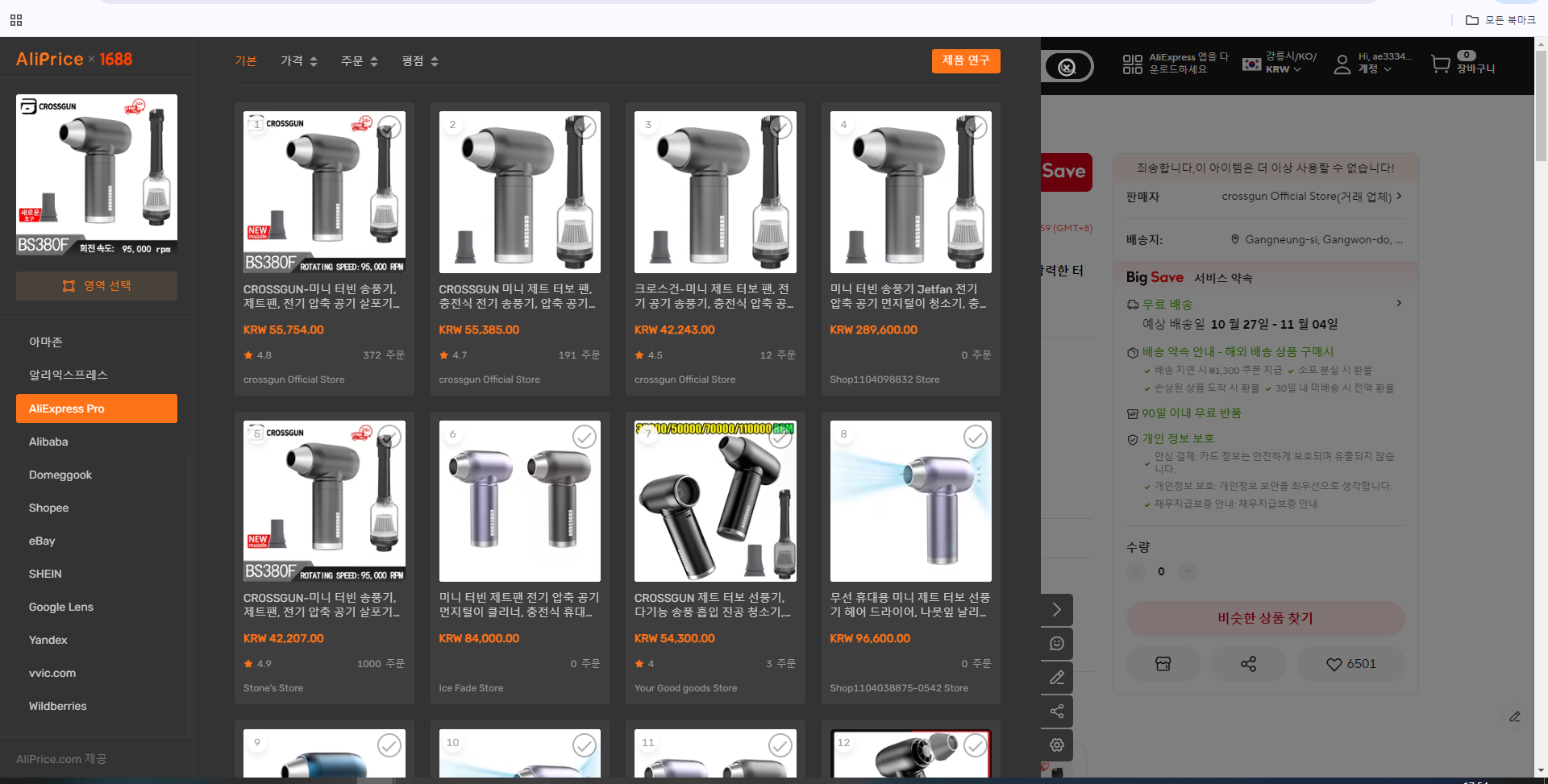The width and height of the screenshot is (1548, 784).
Task: Switch to 알리익스프레스 source
Action: (97, 375)
